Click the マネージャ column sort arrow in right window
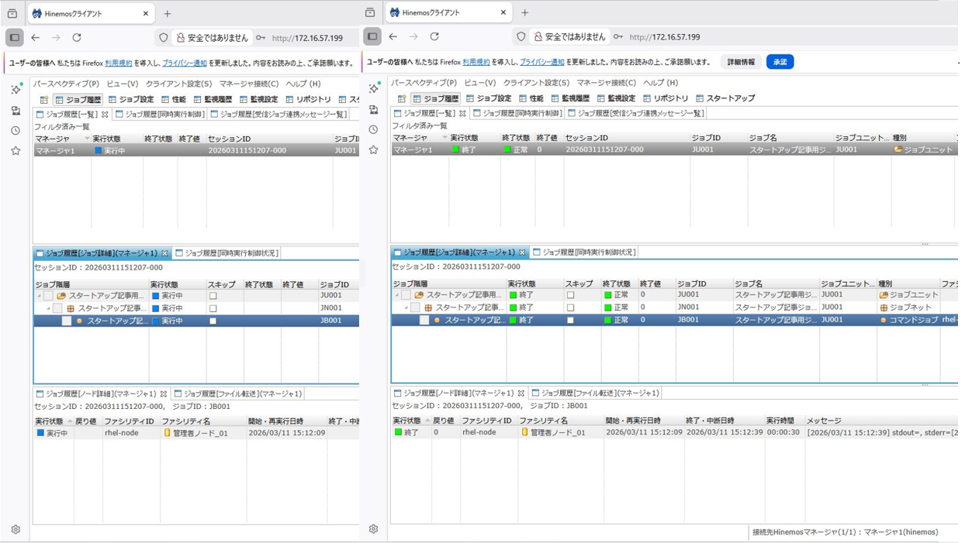This screenshot has height=543, width=961. click(445, 138)
